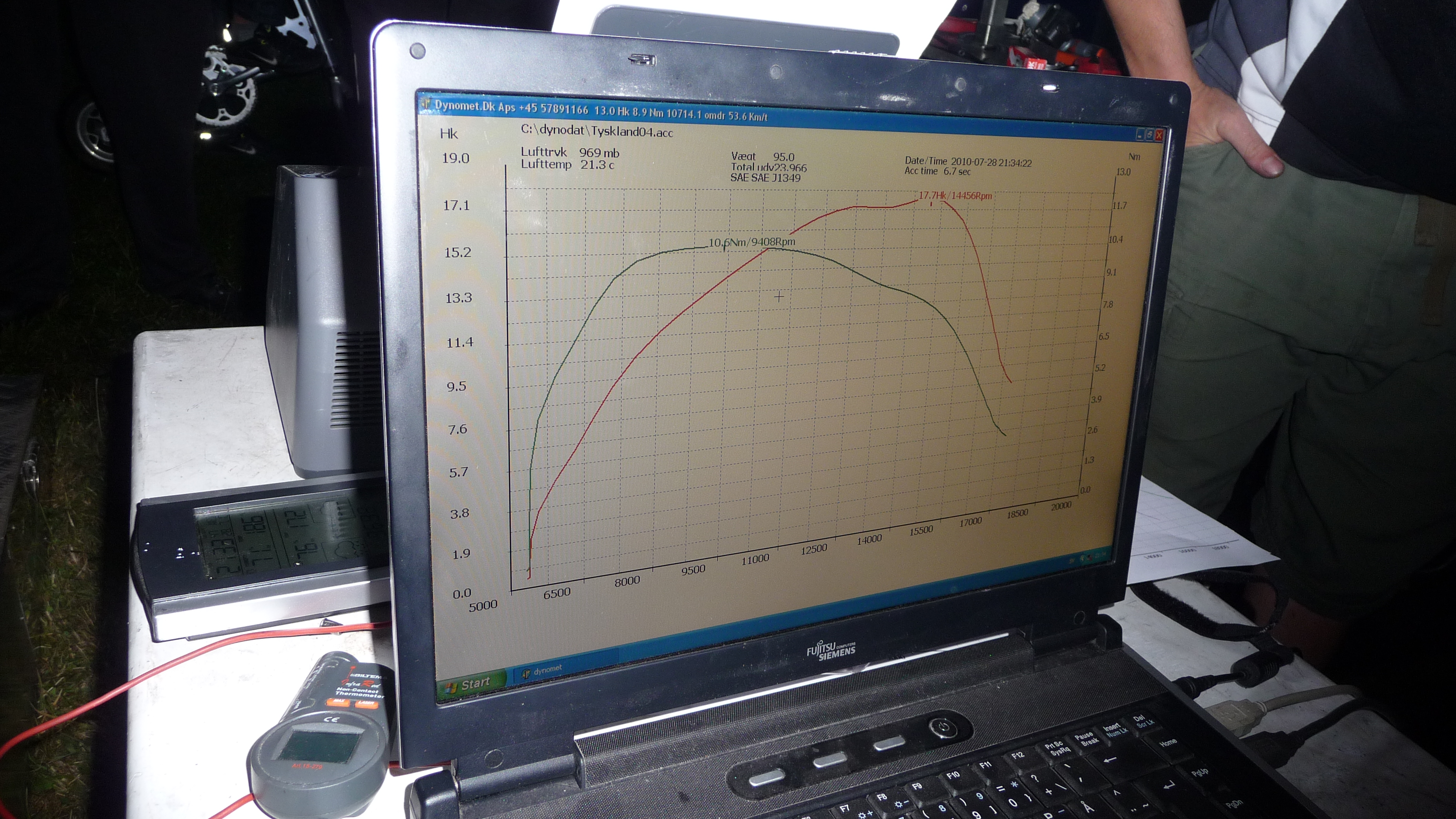The width and height of the screenshot is (1456, 819).
Task: Click the C:\dynodat\Tyskland04.acc file path text
Action: (596, 131)
